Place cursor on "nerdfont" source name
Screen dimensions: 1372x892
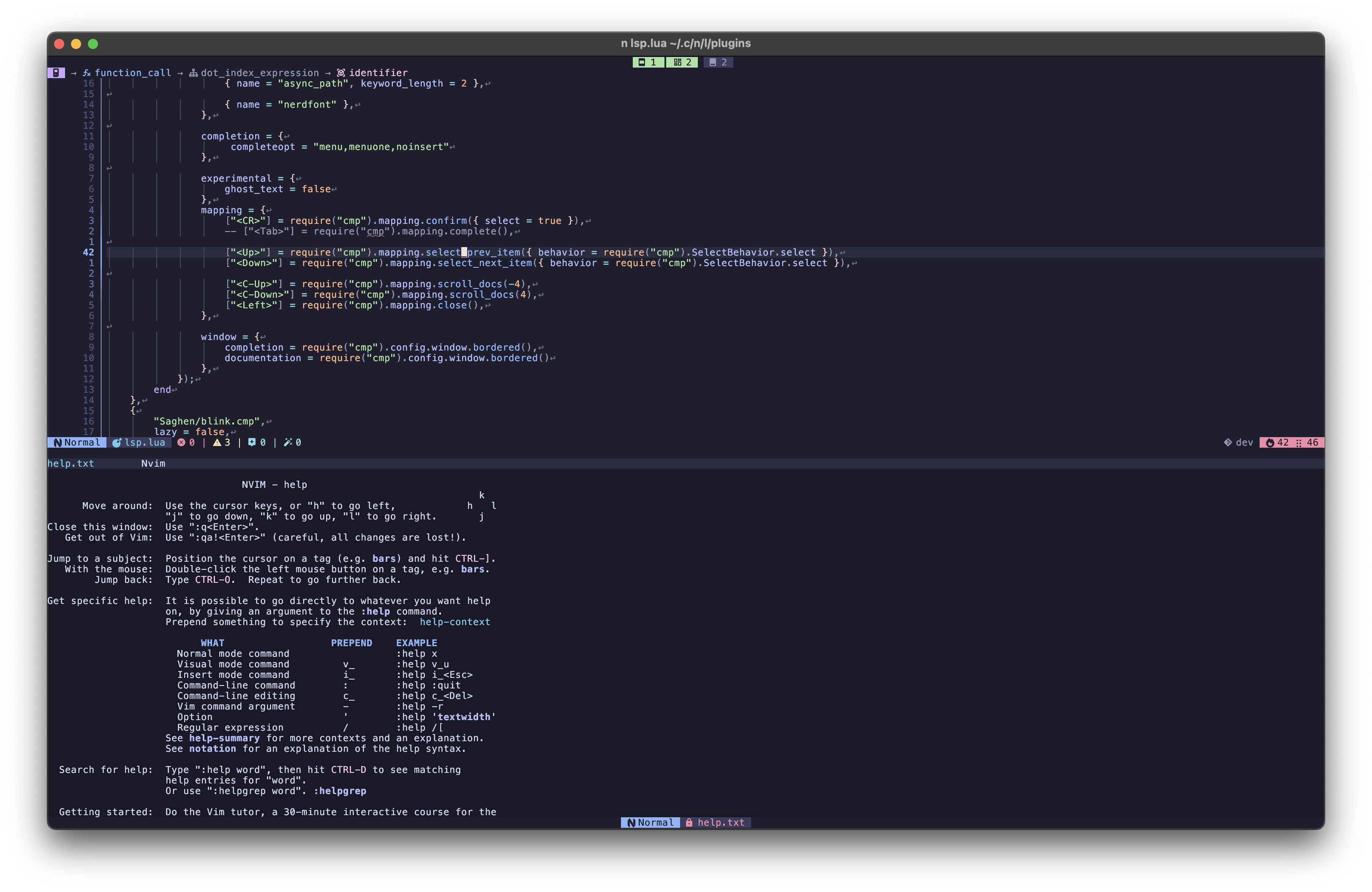(307, 104)
